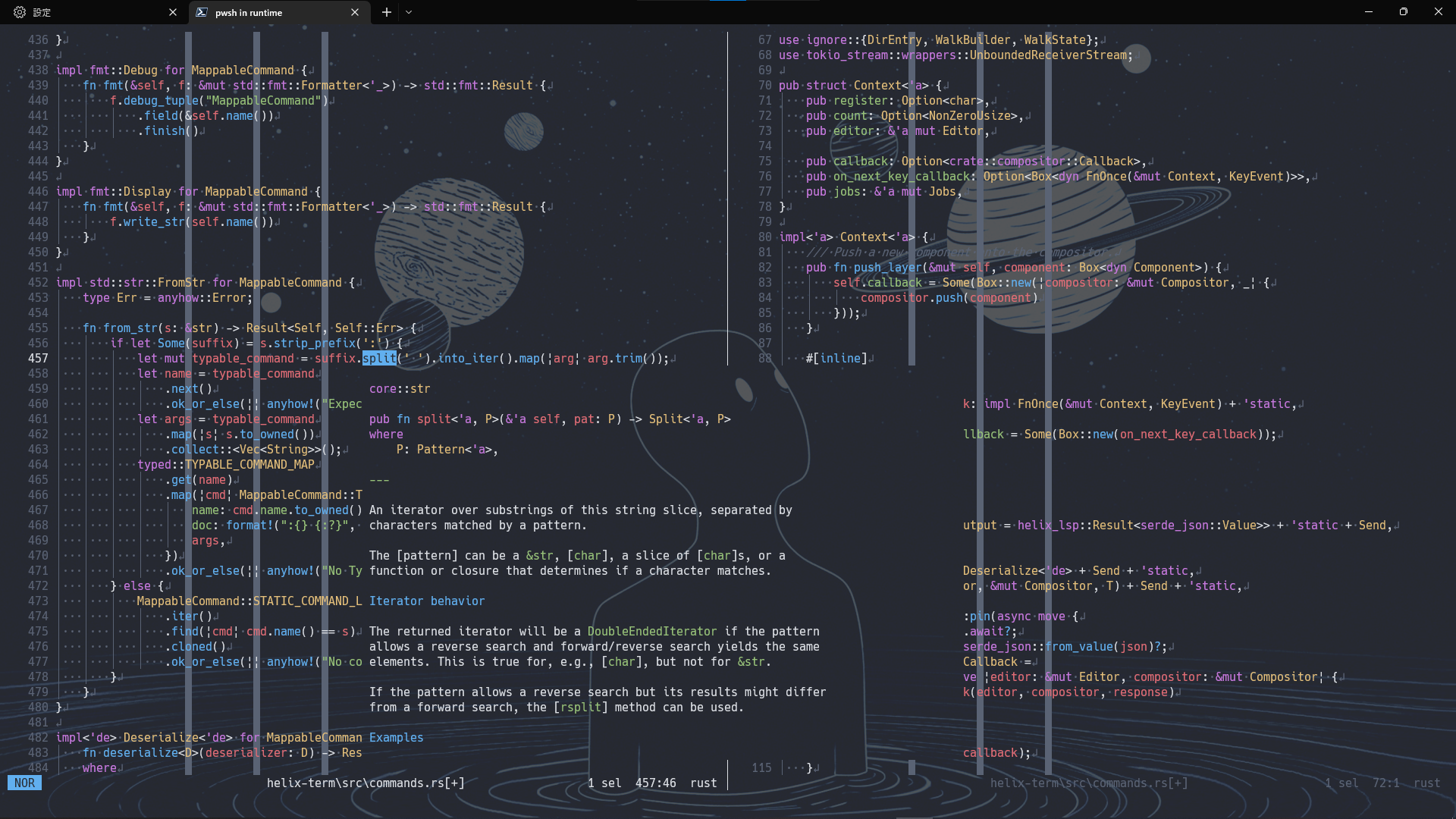The width and height of the screenshot is (1456, 819).
Task: Click the highlighted split word on line 457
Action: coord(379,358)
